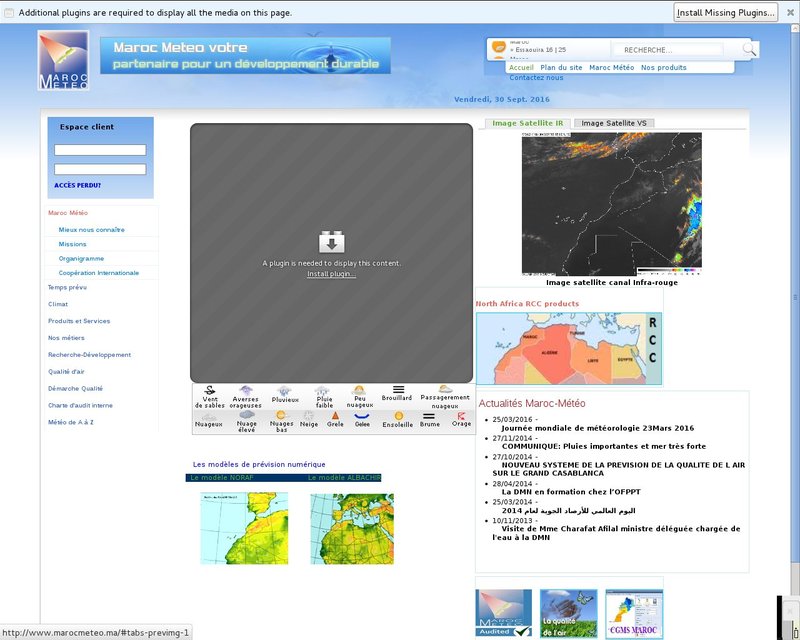Image resolution: width=800 pixels, height=640 pixels.
Task: Select Maroc Météo in the left sidebar
Action: point(68,213)
